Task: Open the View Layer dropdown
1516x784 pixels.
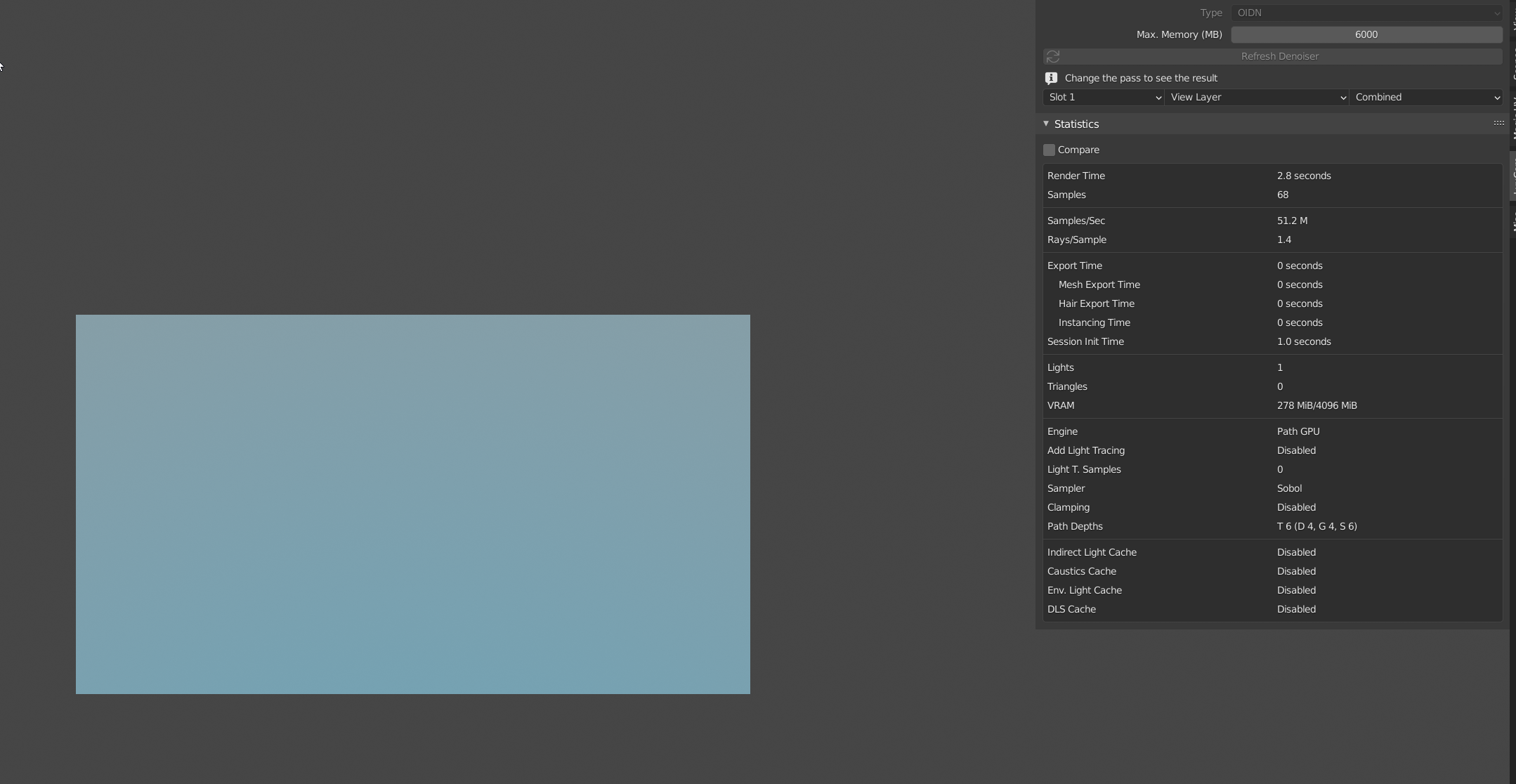Action: (x=1257, y=97)
